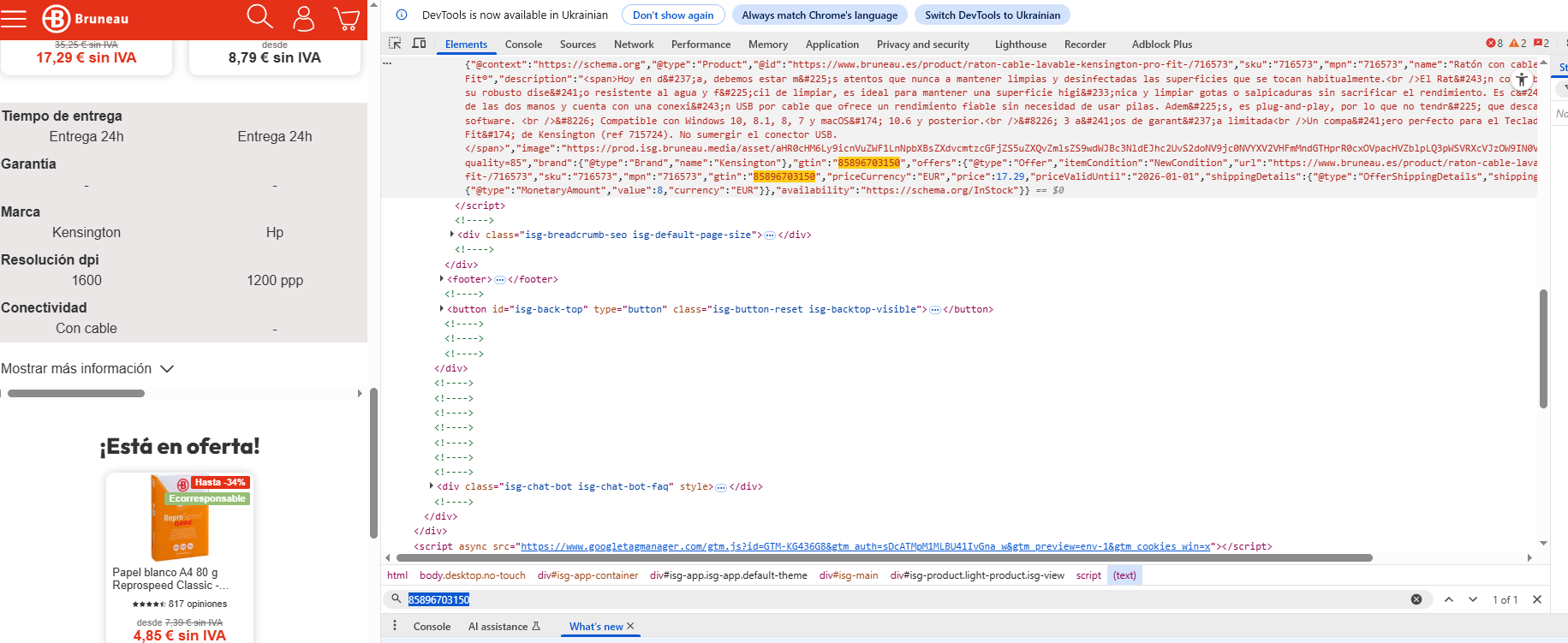Open the Performance tab
The image size is (1568, 643).
coord(701,44)
